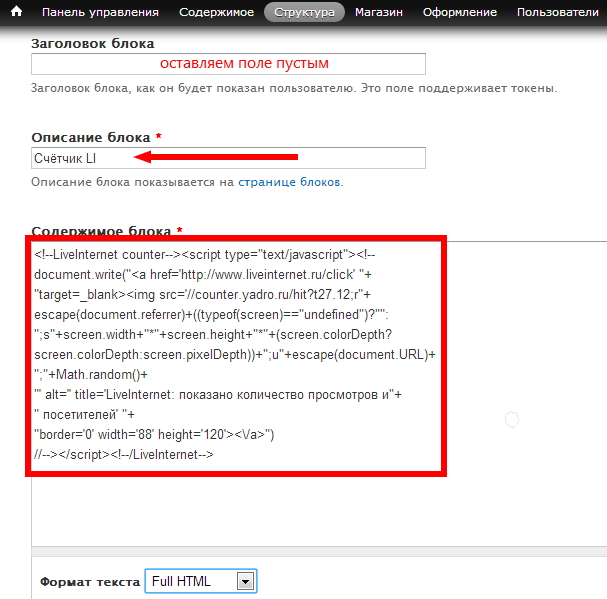Follow the странице блоков link
Image resolution: width=607 pixels, height=599 pixels.
click(289, 182)
